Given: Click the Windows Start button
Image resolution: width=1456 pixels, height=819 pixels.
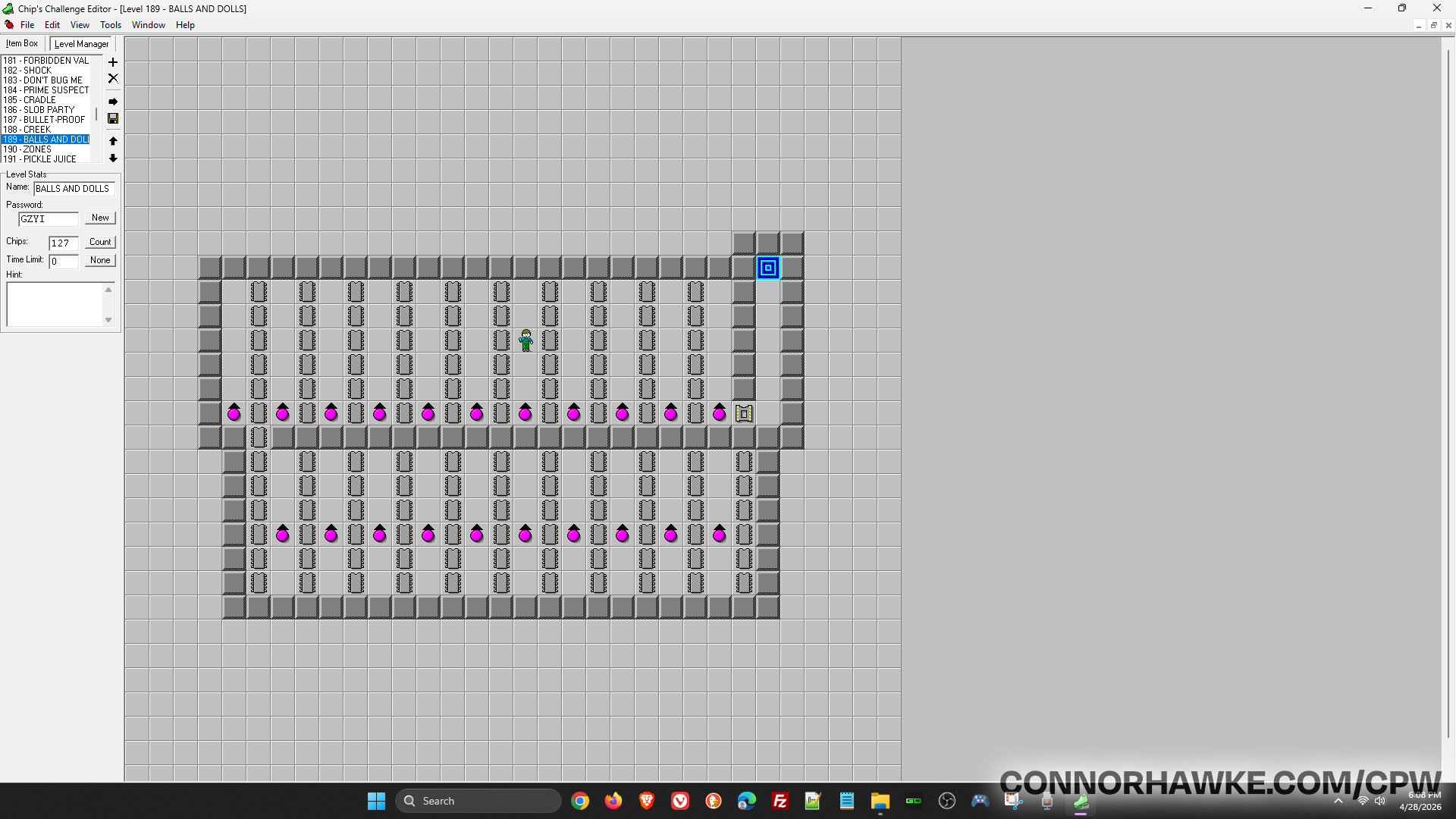Looking at the screenshot, I should [x=377, y=801].
